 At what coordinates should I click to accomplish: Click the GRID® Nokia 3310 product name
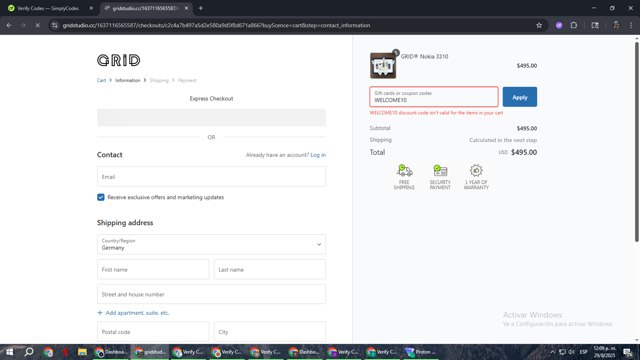(424, 57)
